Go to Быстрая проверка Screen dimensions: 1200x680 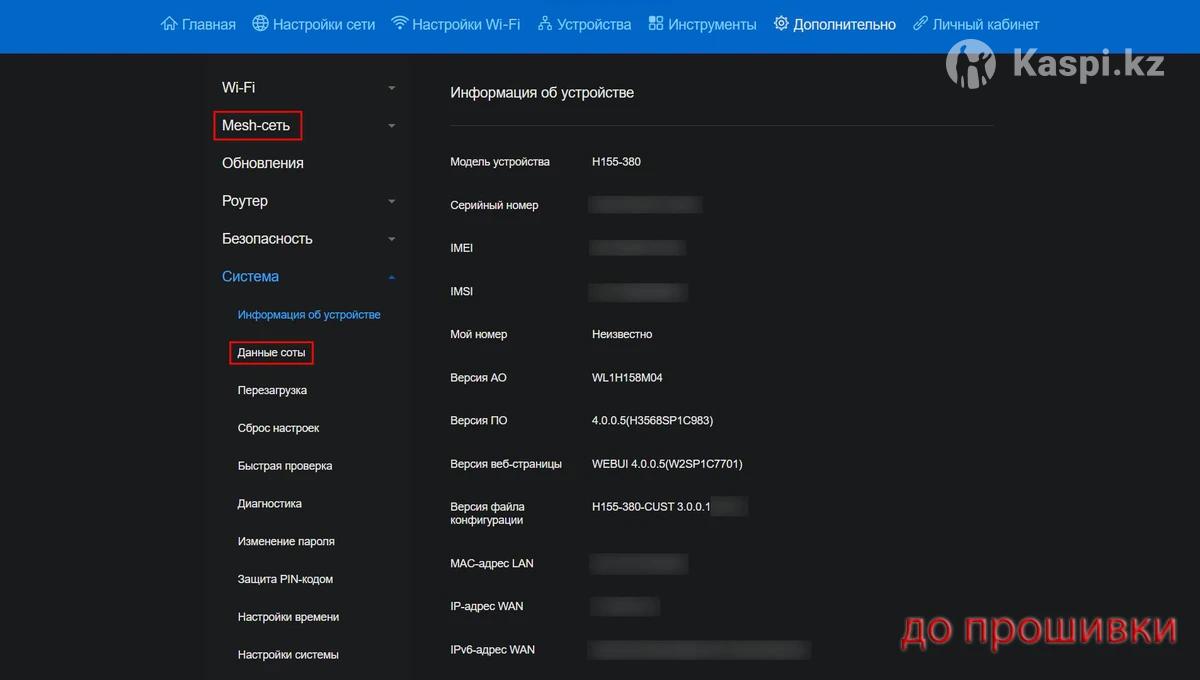click(x=285, y=466)
